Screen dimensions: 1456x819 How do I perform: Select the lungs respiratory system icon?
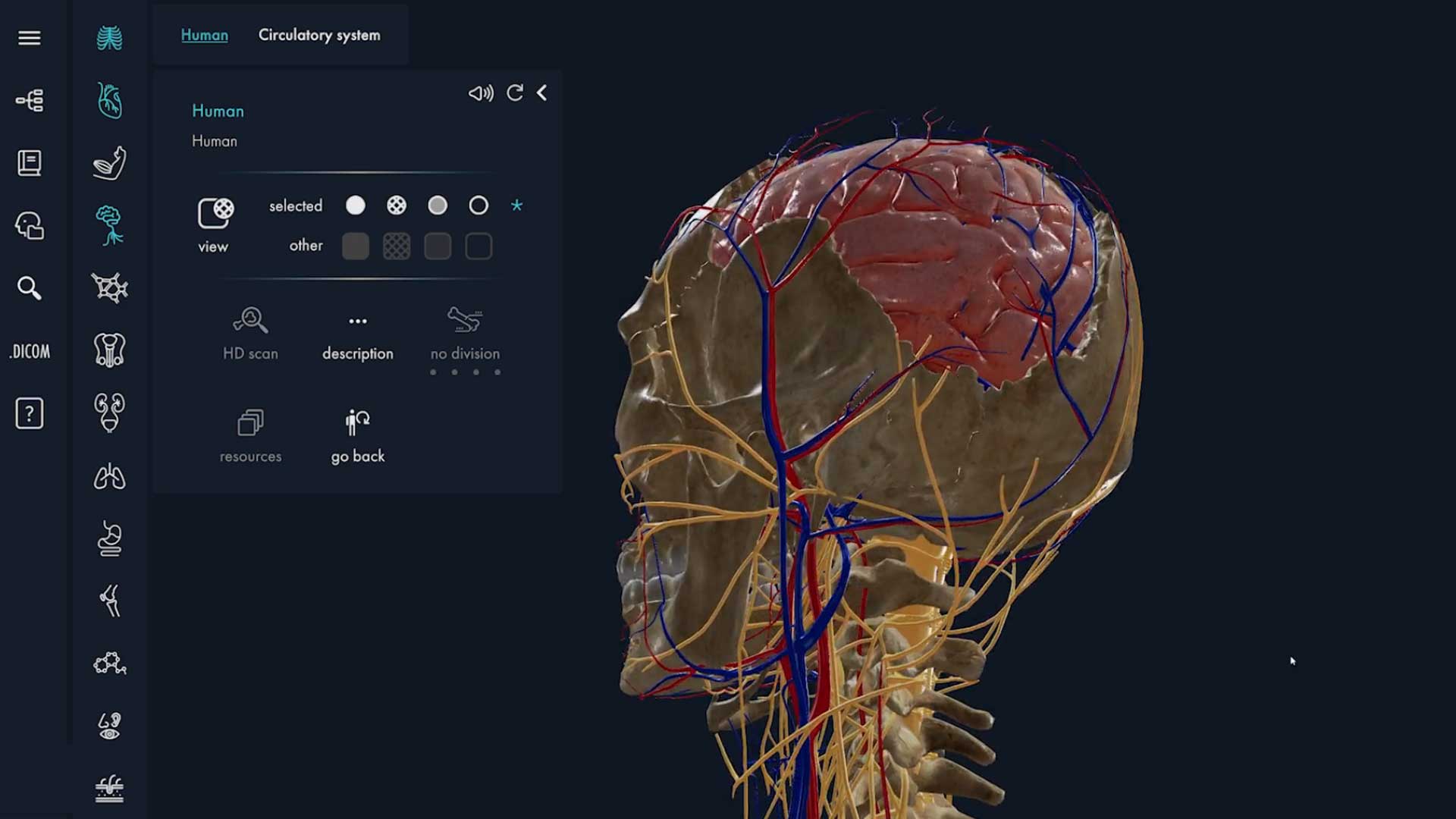[x=110, y=476]
